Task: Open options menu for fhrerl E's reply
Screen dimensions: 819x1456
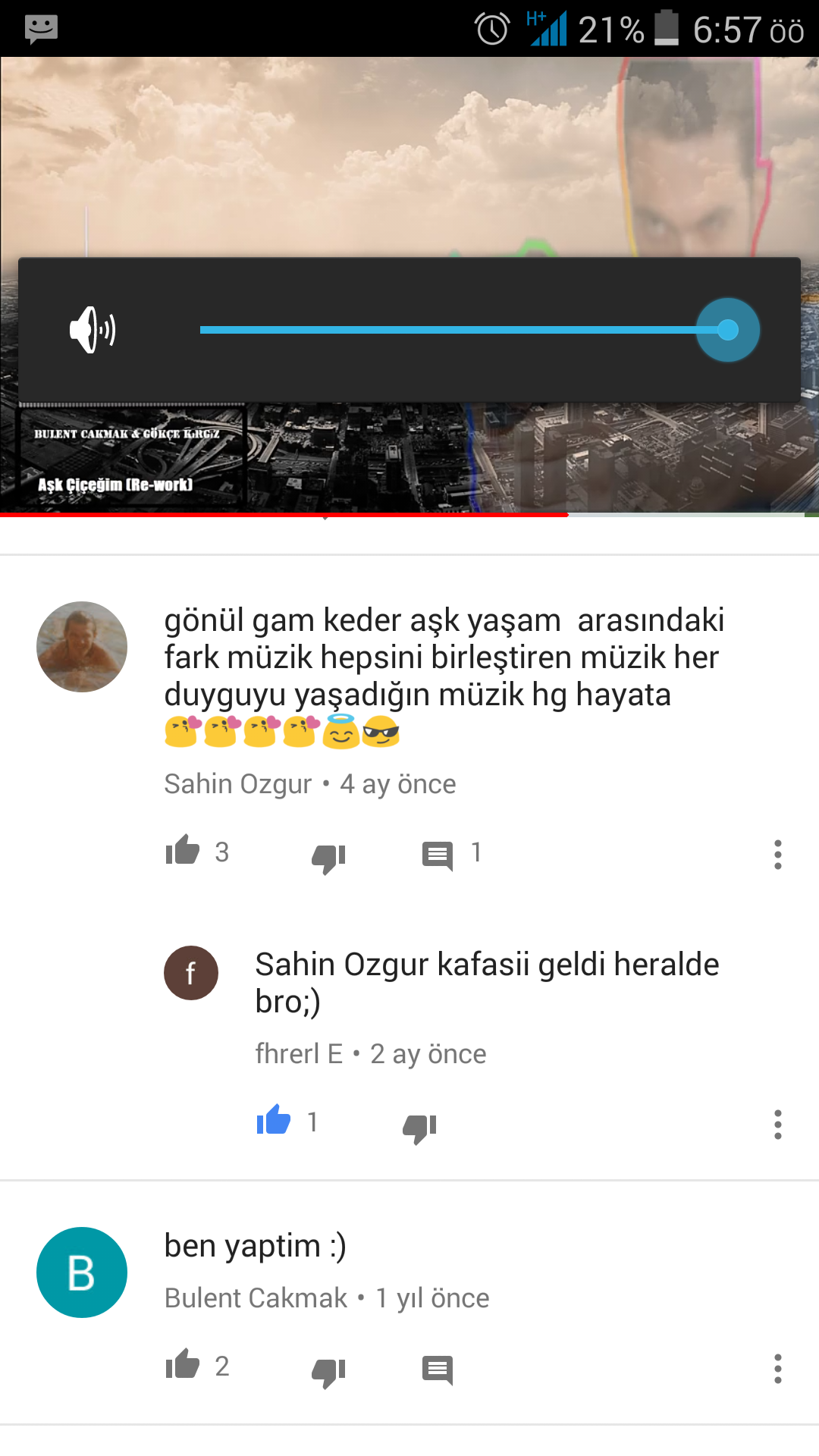Action: coord(777,1125)
